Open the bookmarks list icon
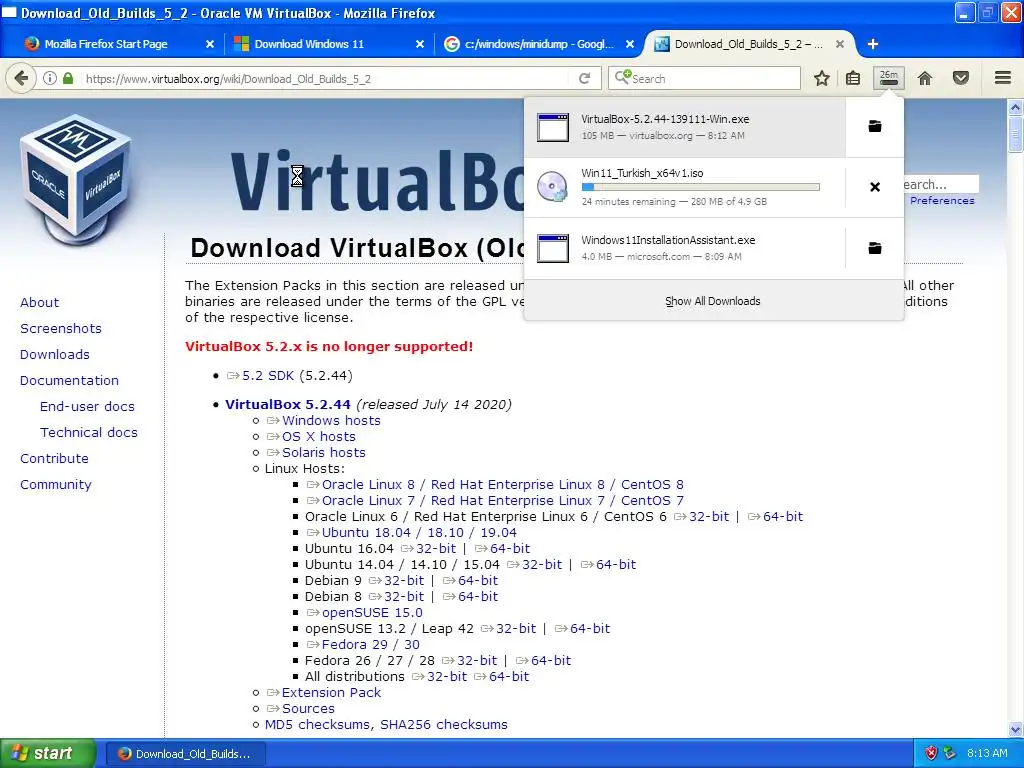Image resolution: width=1024 pixels, height=768 pixels. click(853, 78)
